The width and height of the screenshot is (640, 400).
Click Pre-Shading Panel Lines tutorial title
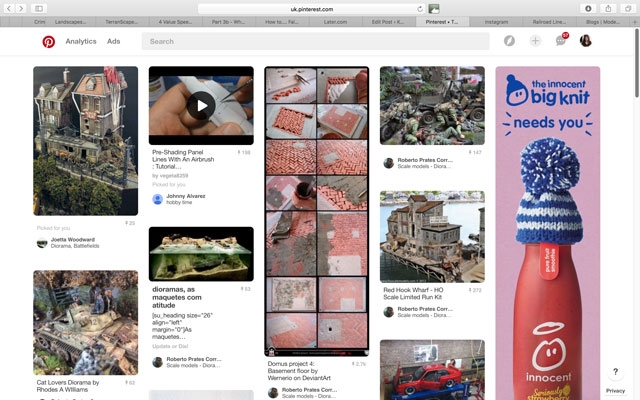click(x=183, y=159)
